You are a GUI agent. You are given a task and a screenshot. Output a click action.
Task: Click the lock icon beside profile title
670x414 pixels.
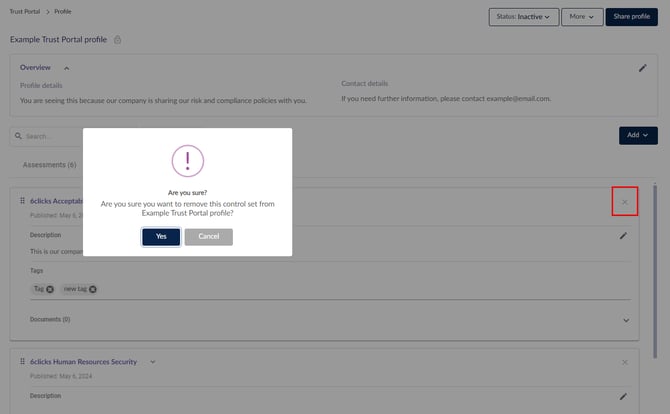click(118, 40)
